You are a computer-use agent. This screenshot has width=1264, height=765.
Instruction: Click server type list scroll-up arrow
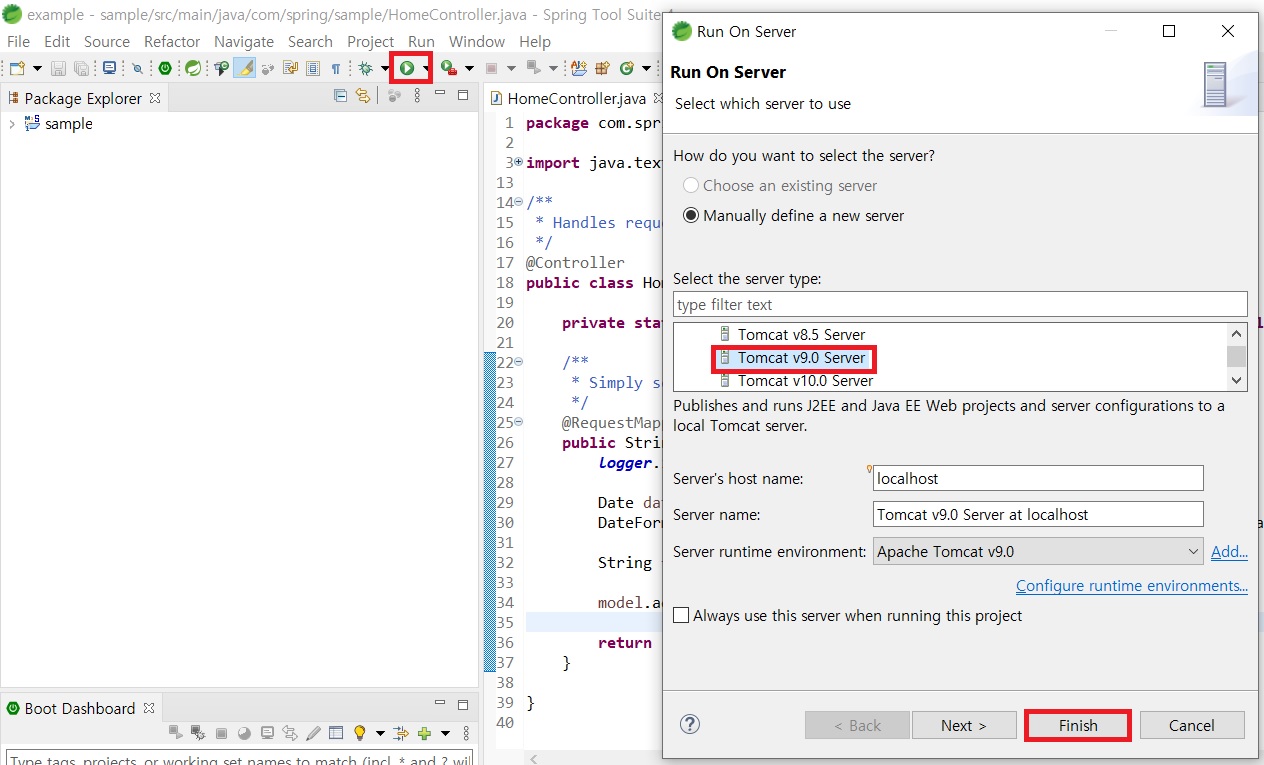click(x=1237, y=334)
